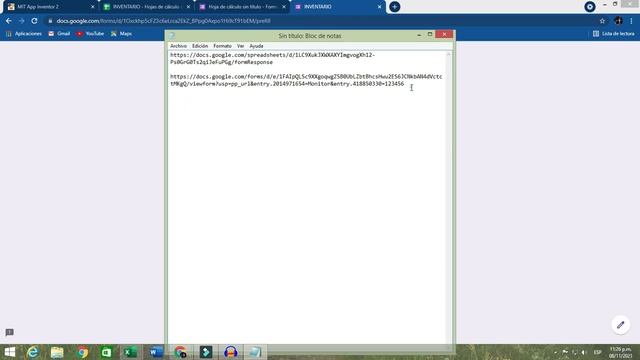Open the Maps bookmark
The image size is (640, 360).
click(121, 33)
